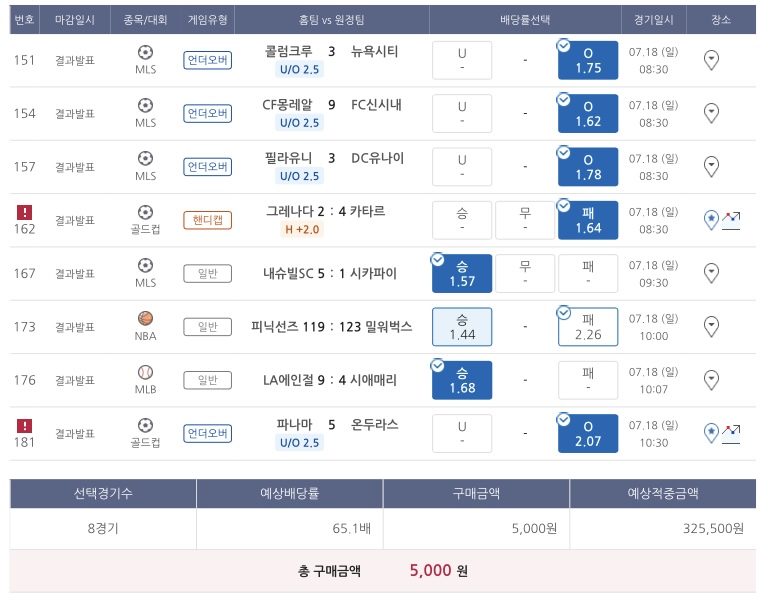Click the NBA basketball icon
This screenshot has height=600, width=760.
point(146,318)
